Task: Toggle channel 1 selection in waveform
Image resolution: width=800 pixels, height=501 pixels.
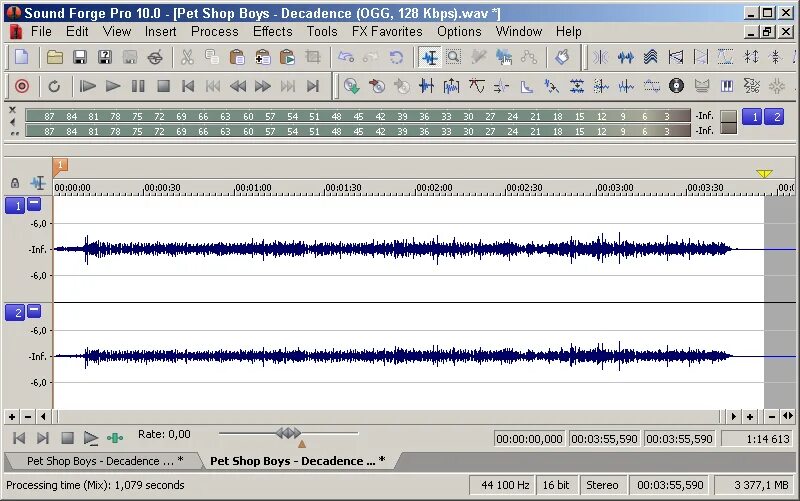Action: [x=15, y=206]
